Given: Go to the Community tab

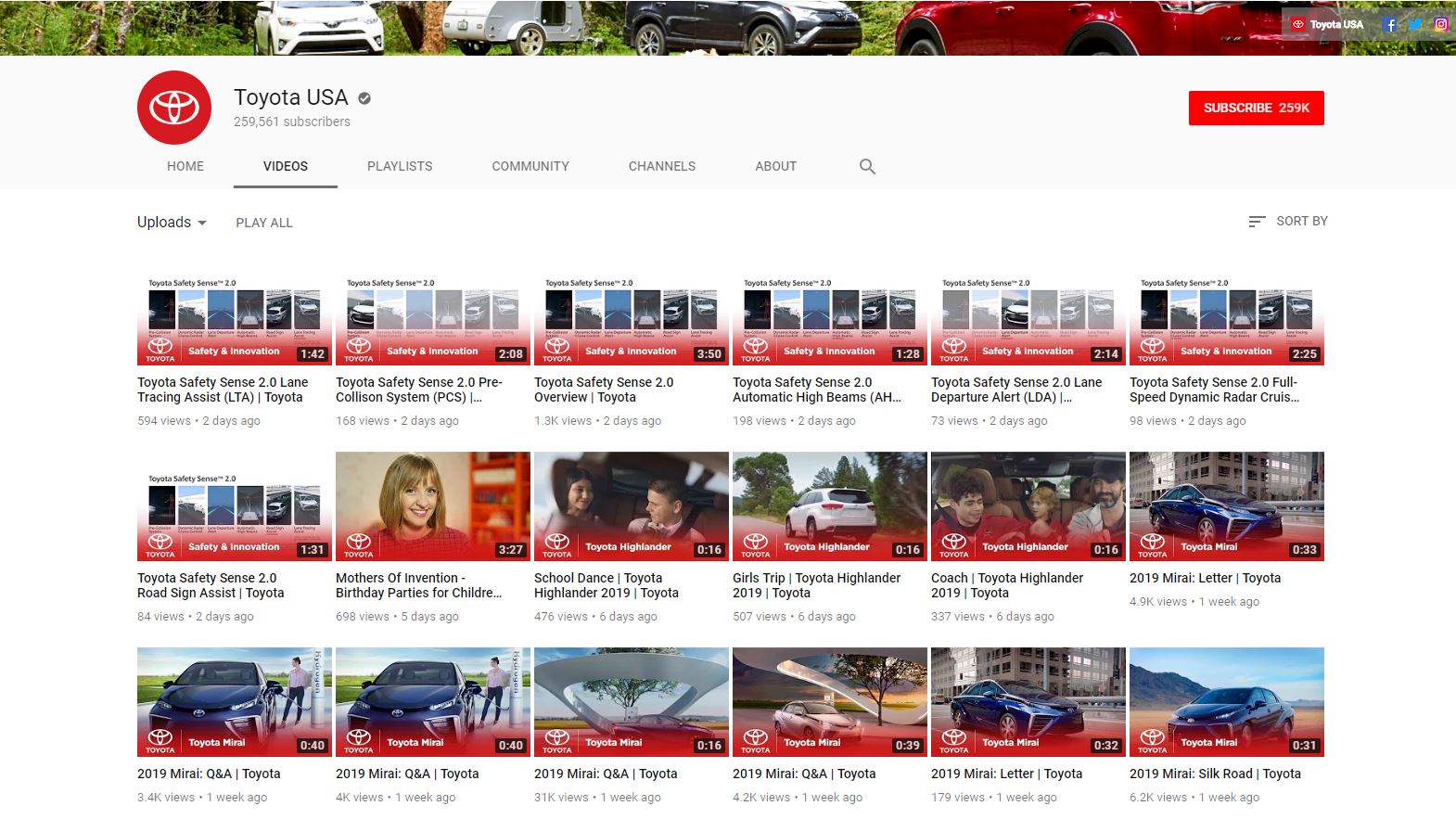Looking at the screenshot, I should [530, 167].
